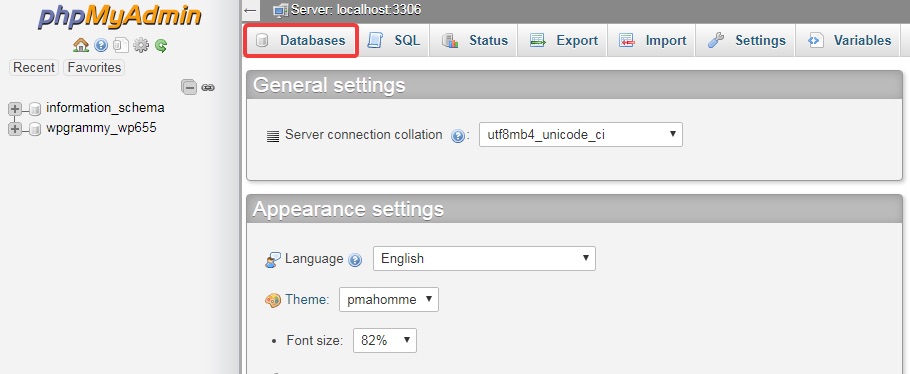Open the Home icon in the sidebar
The image size is (910, 374).
pyautogui.click(x=81, y=45)
